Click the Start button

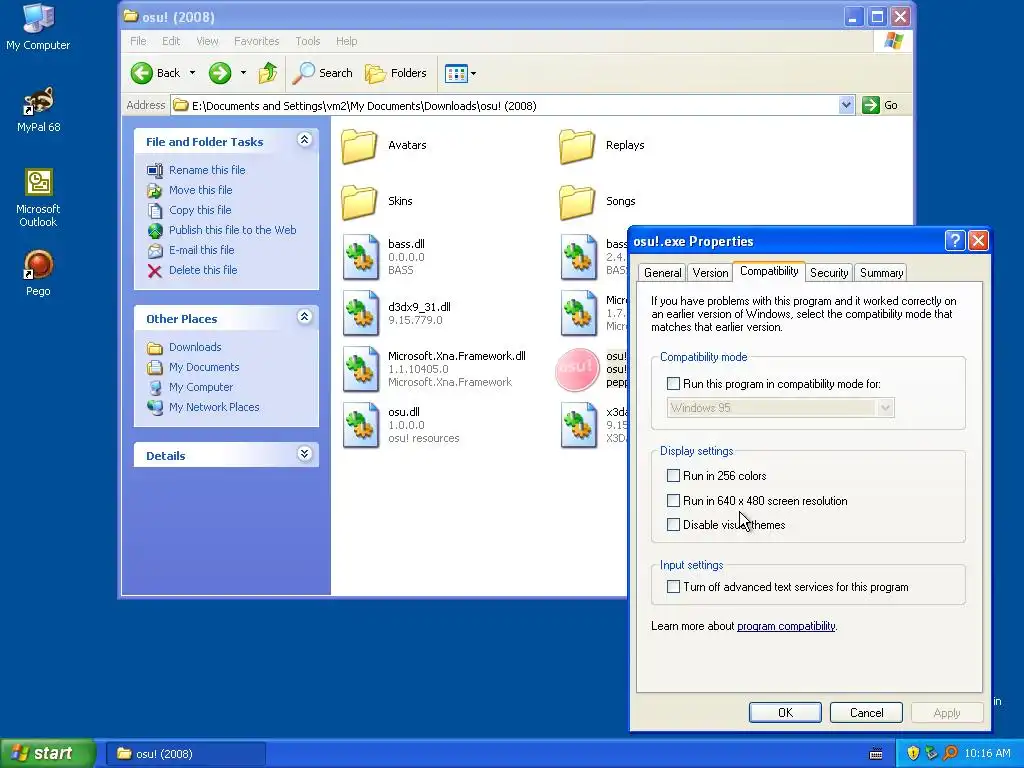pos(48,753)
